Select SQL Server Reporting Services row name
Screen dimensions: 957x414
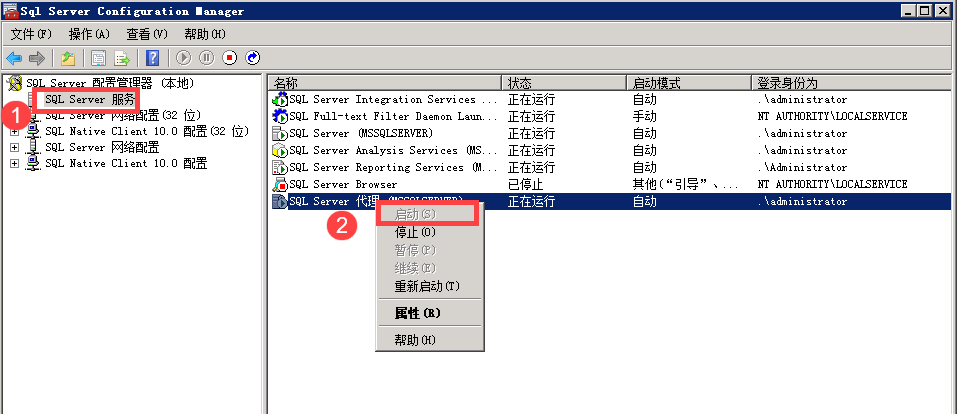pyautogui.click(x=394, y=167)
